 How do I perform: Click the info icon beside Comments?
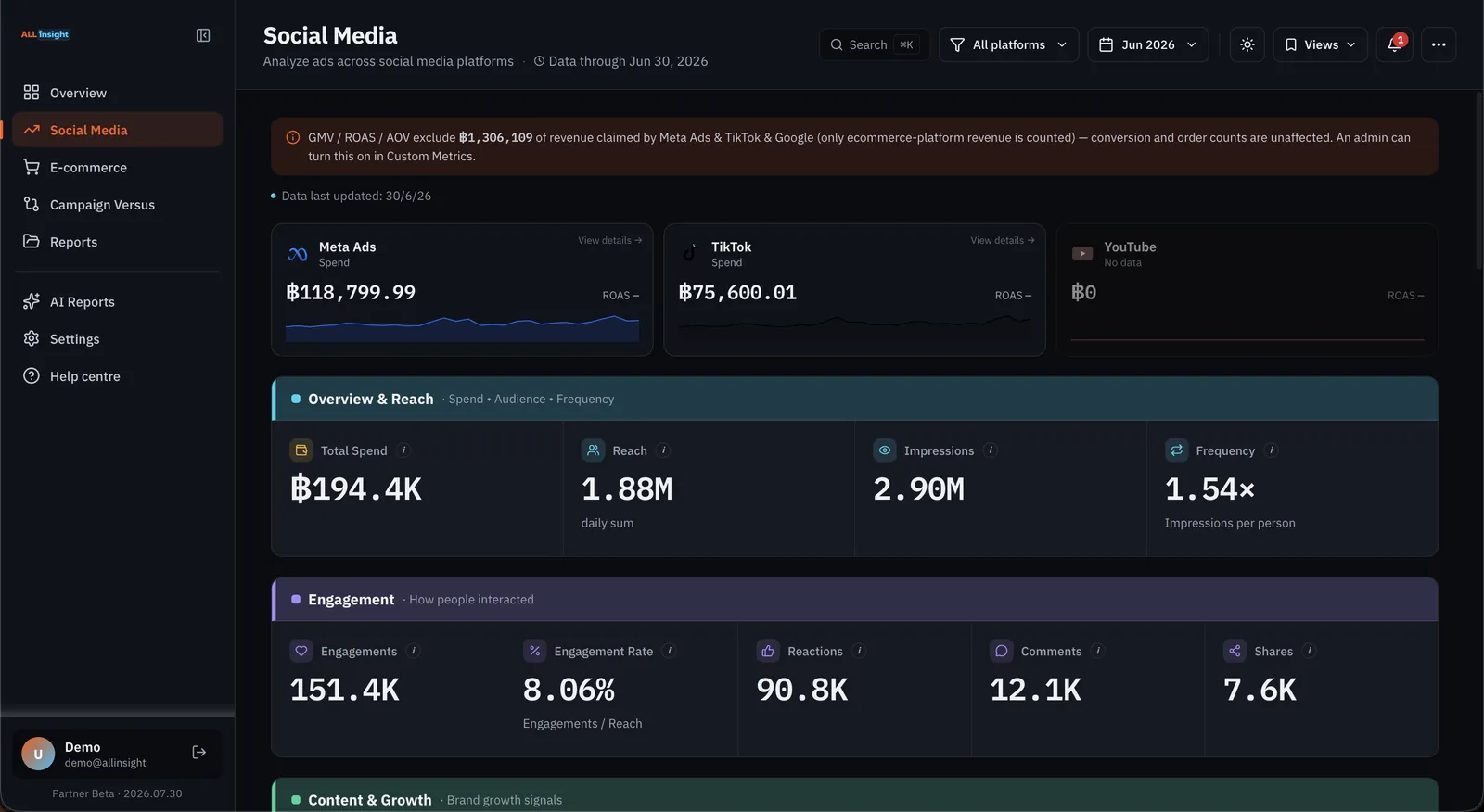click(x=1098, y=651)
